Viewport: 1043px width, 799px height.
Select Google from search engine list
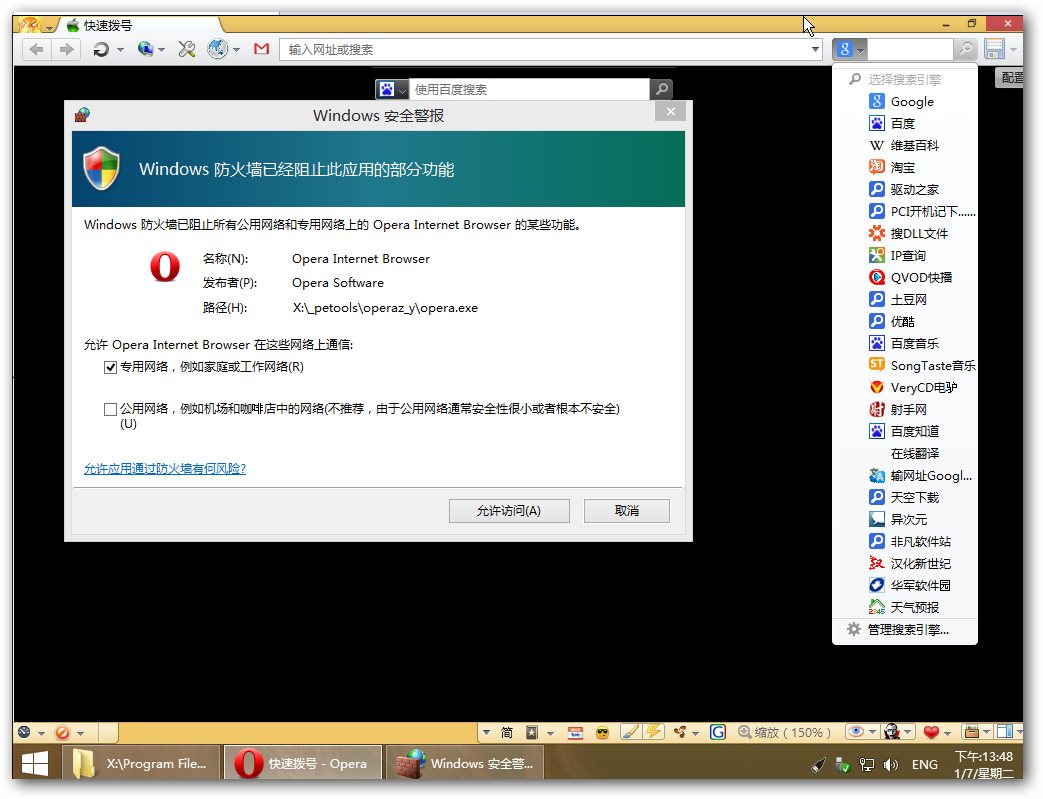coord(905,102)
